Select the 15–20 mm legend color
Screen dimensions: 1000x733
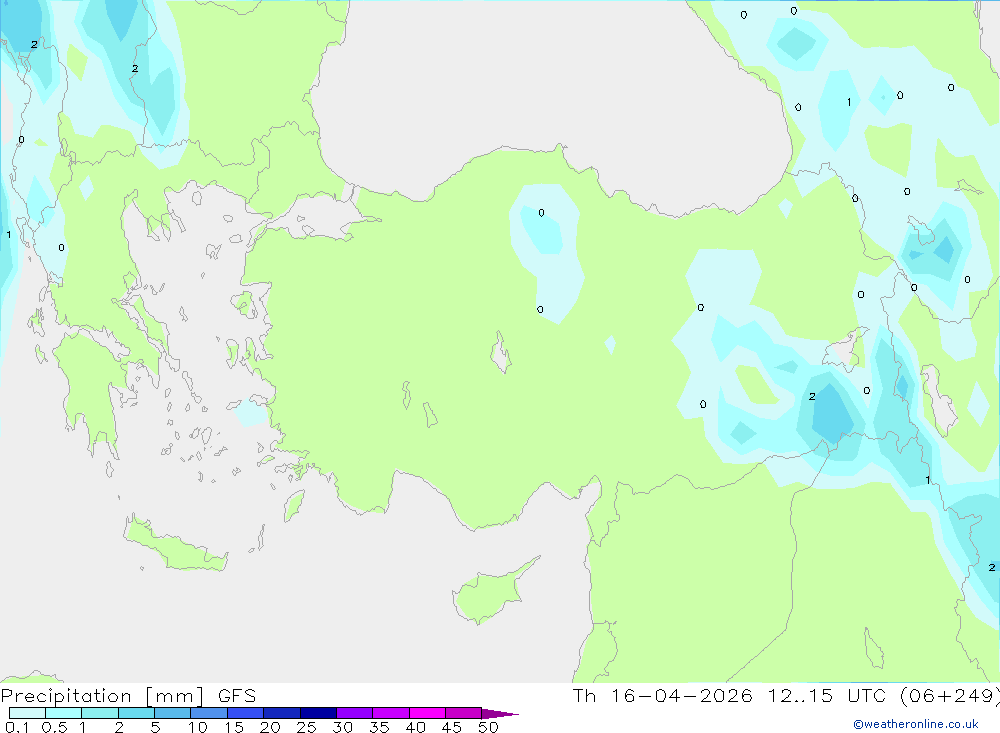(x=245, y=713)
